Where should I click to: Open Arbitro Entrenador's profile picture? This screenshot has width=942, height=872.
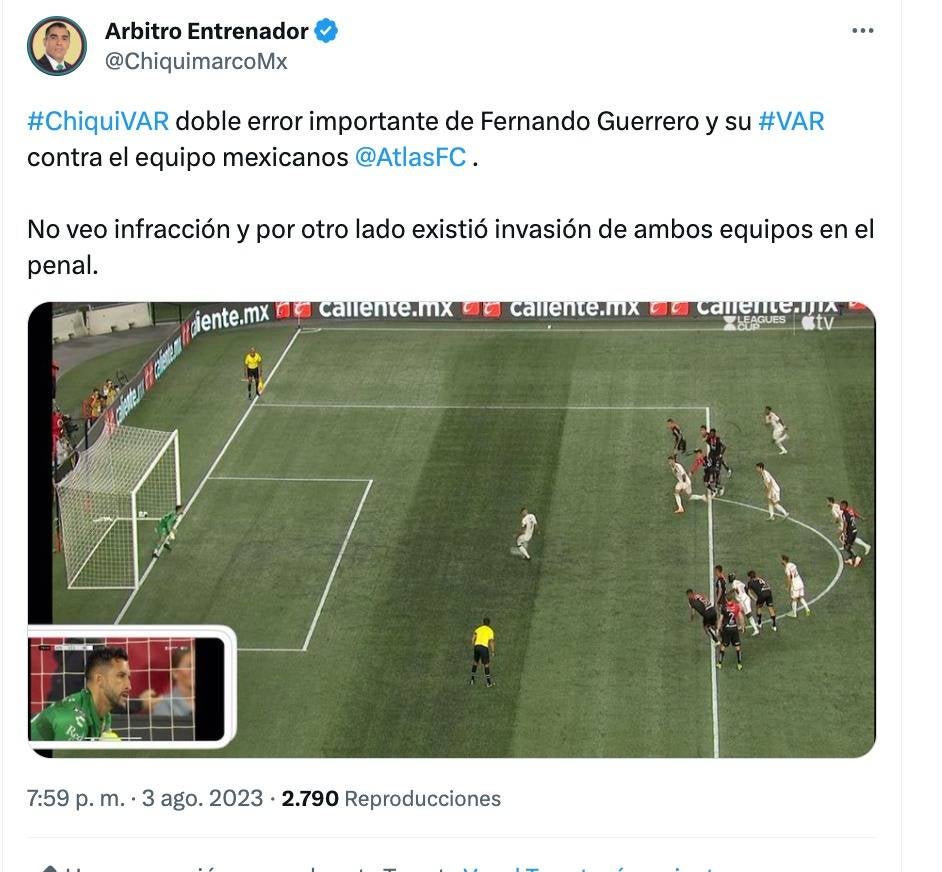(56, 46)
